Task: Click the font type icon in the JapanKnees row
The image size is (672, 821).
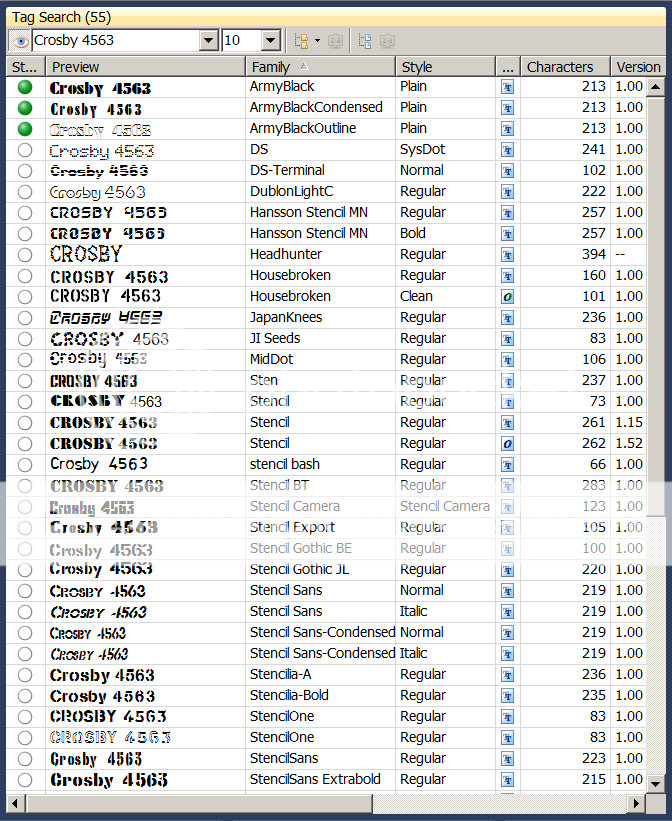Action: click(508, 318)
